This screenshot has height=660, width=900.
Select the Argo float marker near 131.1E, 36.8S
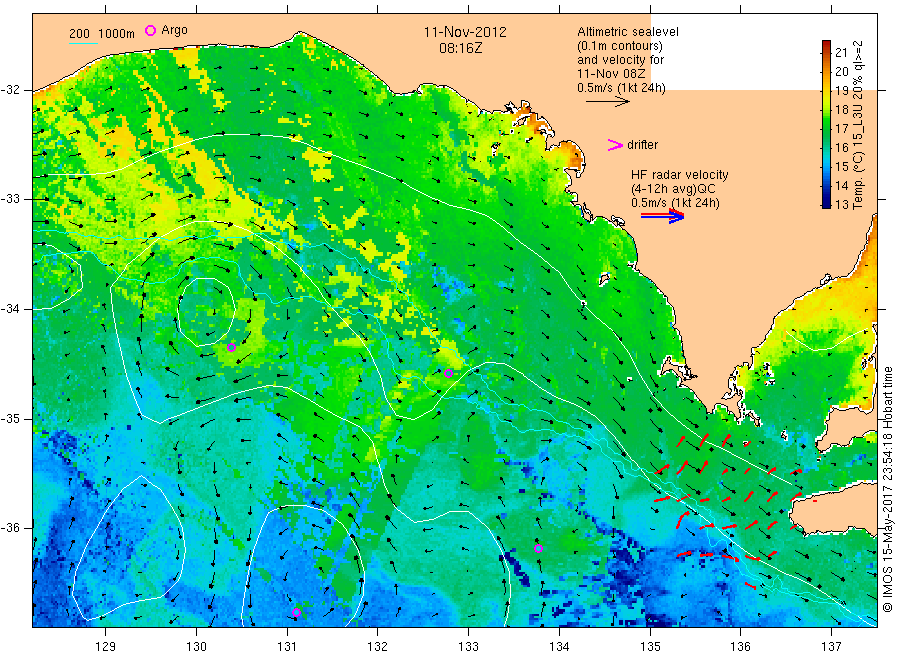click(x=296, y=613)
